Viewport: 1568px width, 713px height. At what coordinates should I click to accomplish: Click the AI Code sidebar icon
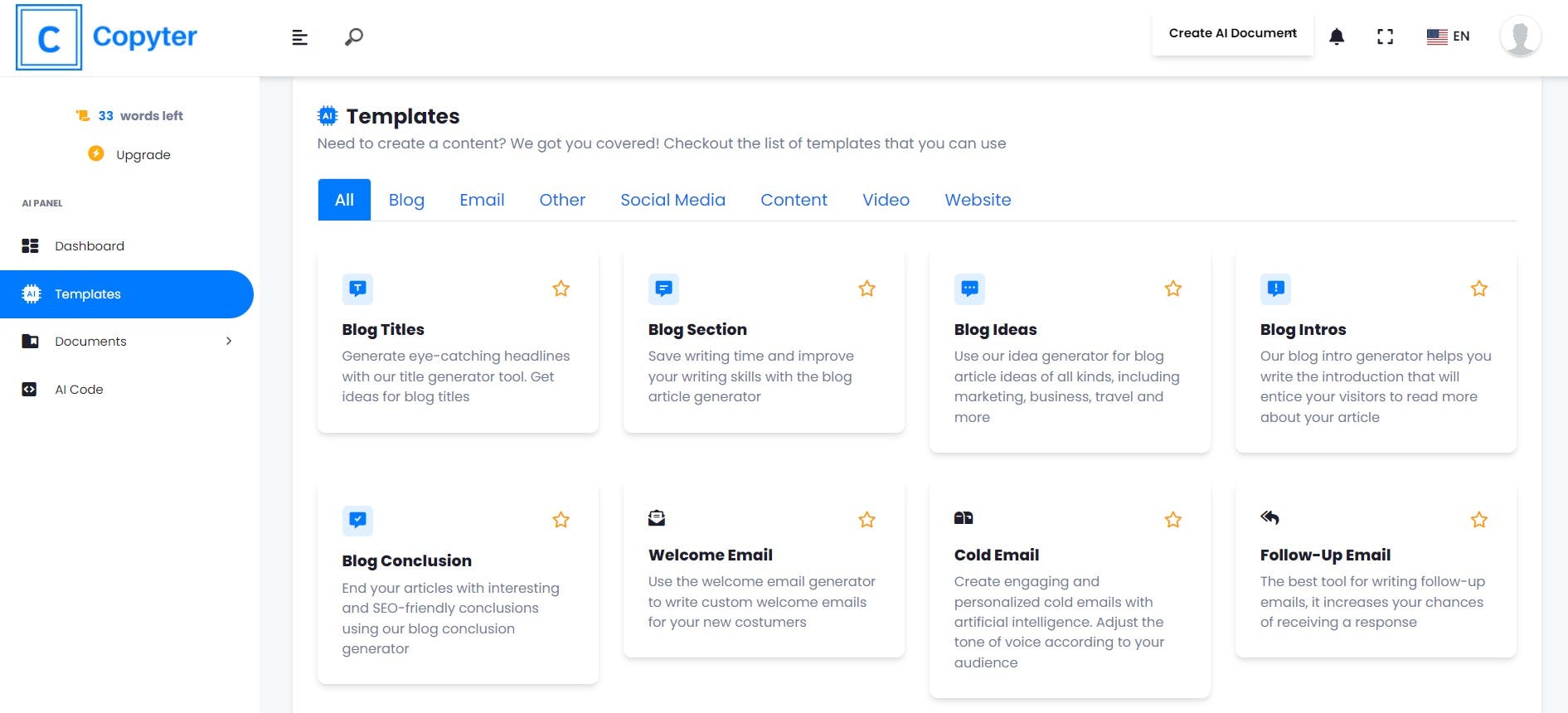(x=30, y=389)
